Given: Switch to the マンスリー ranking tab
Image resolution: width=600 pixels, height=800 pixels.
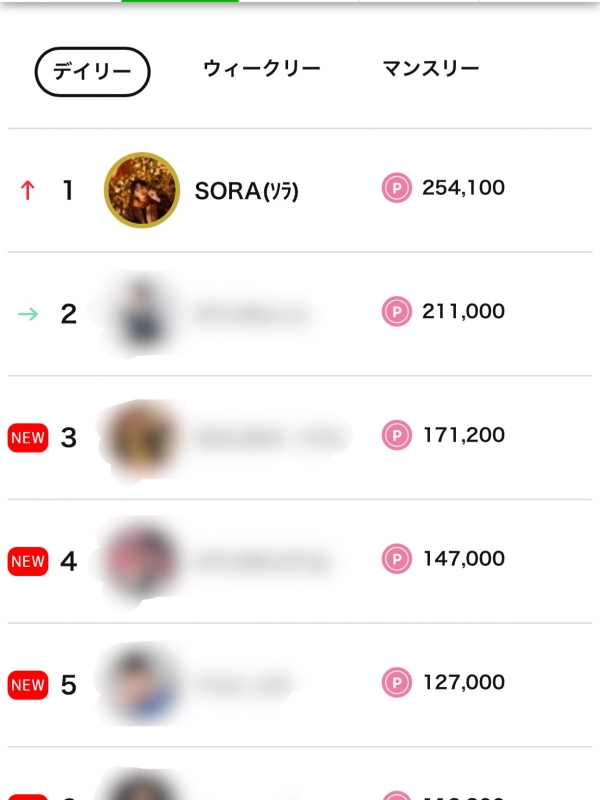Looking at the screenshot, I should pos(430,68).
